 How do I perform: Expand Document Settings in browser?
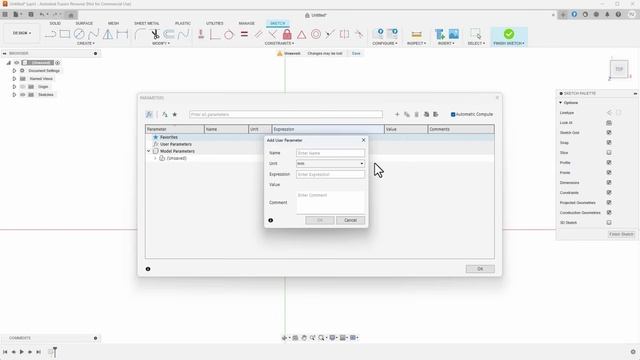click(x=14, y=71)
